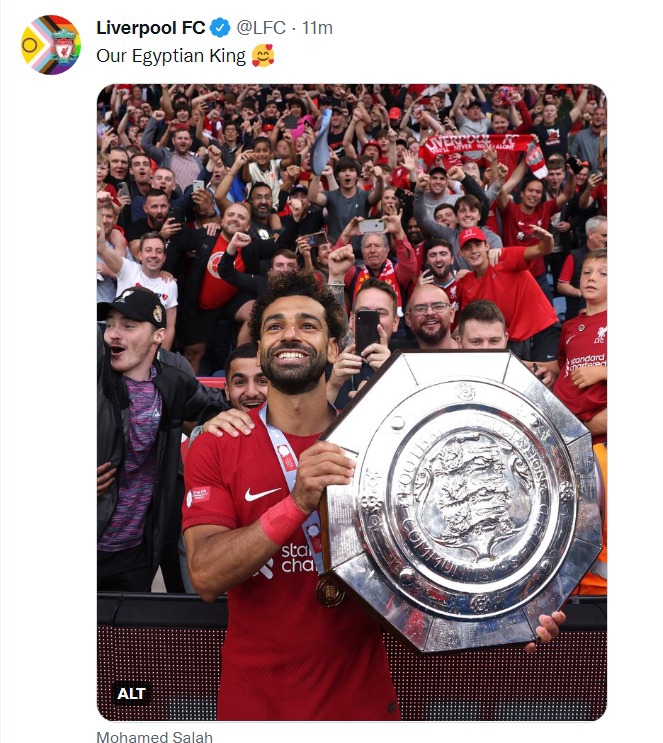Click the gold medal hanging beside the shield
Image resolution: width=663 pixels, height=743 pixels.
(x=330, y=591)
